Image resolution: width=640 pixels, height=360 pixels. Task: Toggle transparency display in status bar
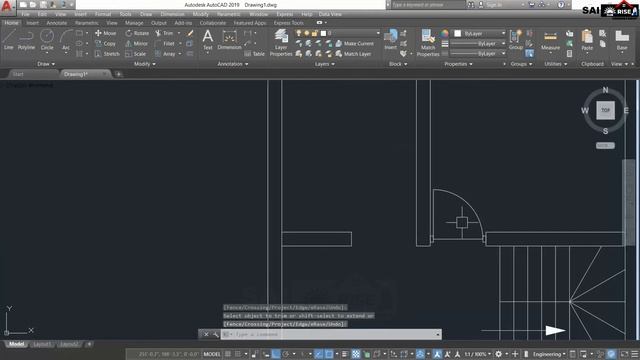[x=356, y=354]
